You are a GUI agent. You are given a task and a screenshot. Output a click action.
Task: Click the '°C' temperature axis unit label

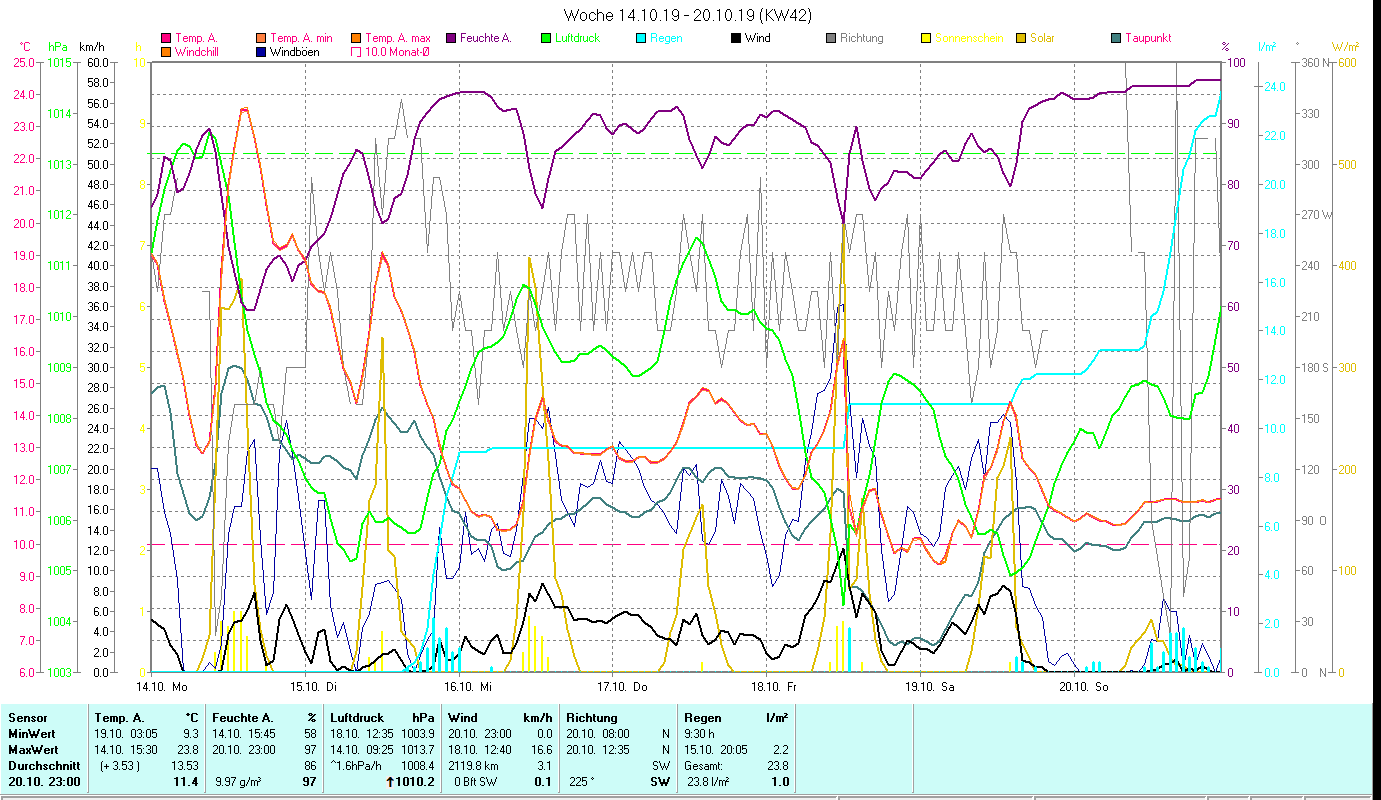(x=26, y=46)
